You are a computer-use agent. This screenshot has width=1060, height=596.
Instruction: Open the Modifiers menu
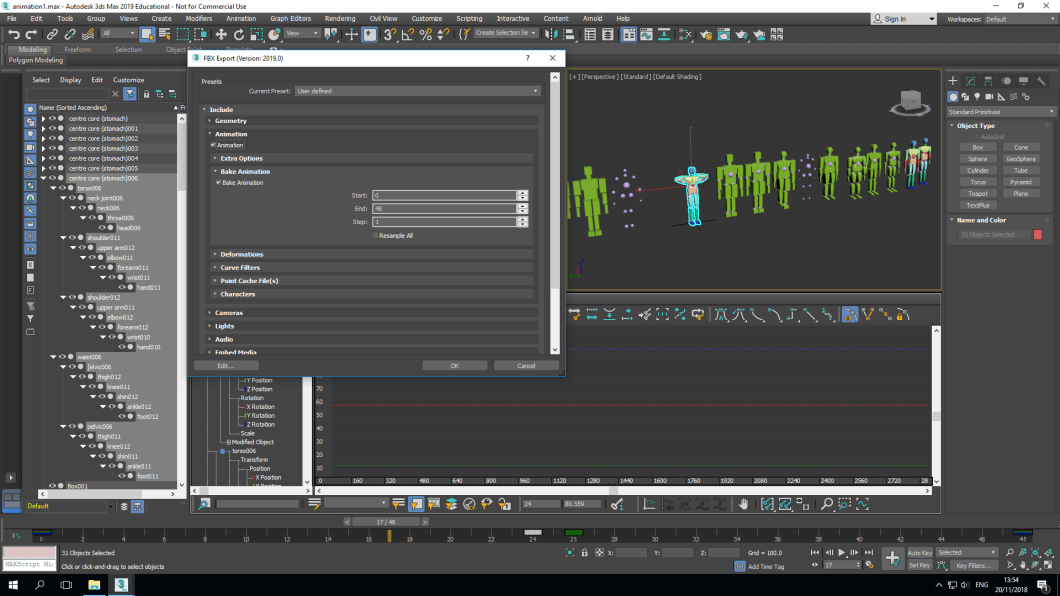[x=198, y=18]
